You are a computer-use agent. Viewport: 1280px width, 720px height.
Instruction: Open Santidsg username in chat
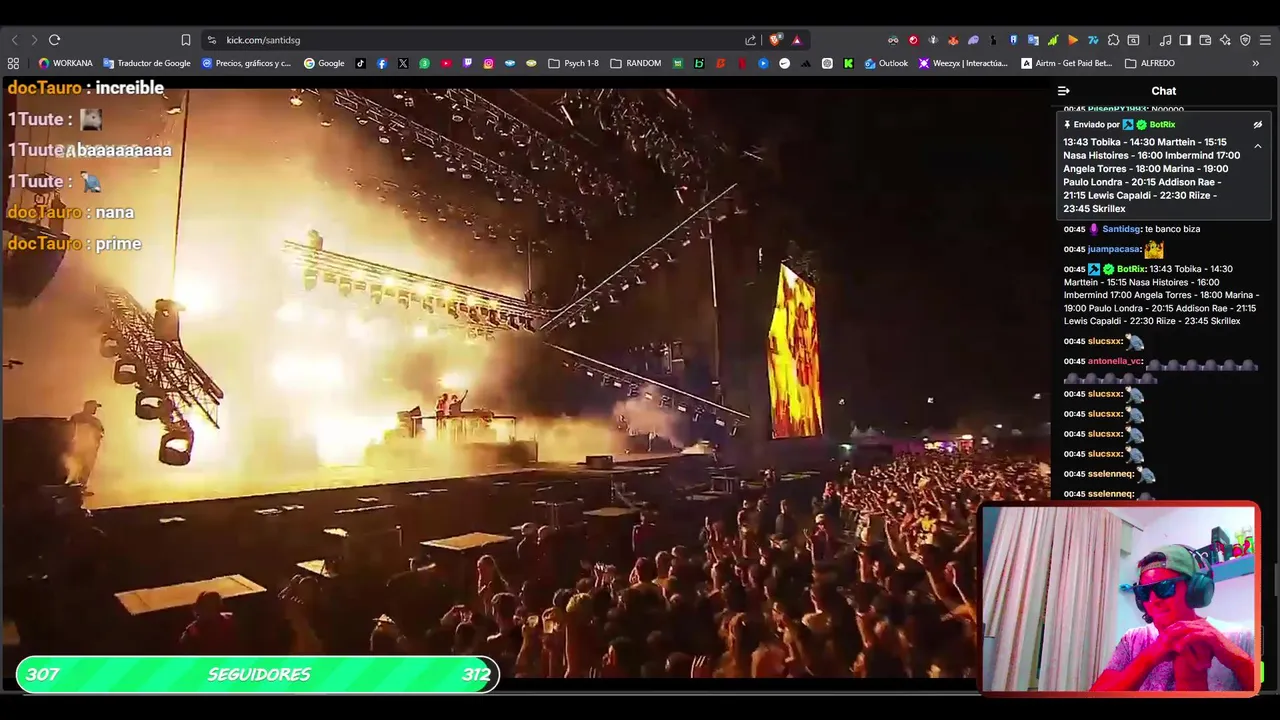point(1120,229)
